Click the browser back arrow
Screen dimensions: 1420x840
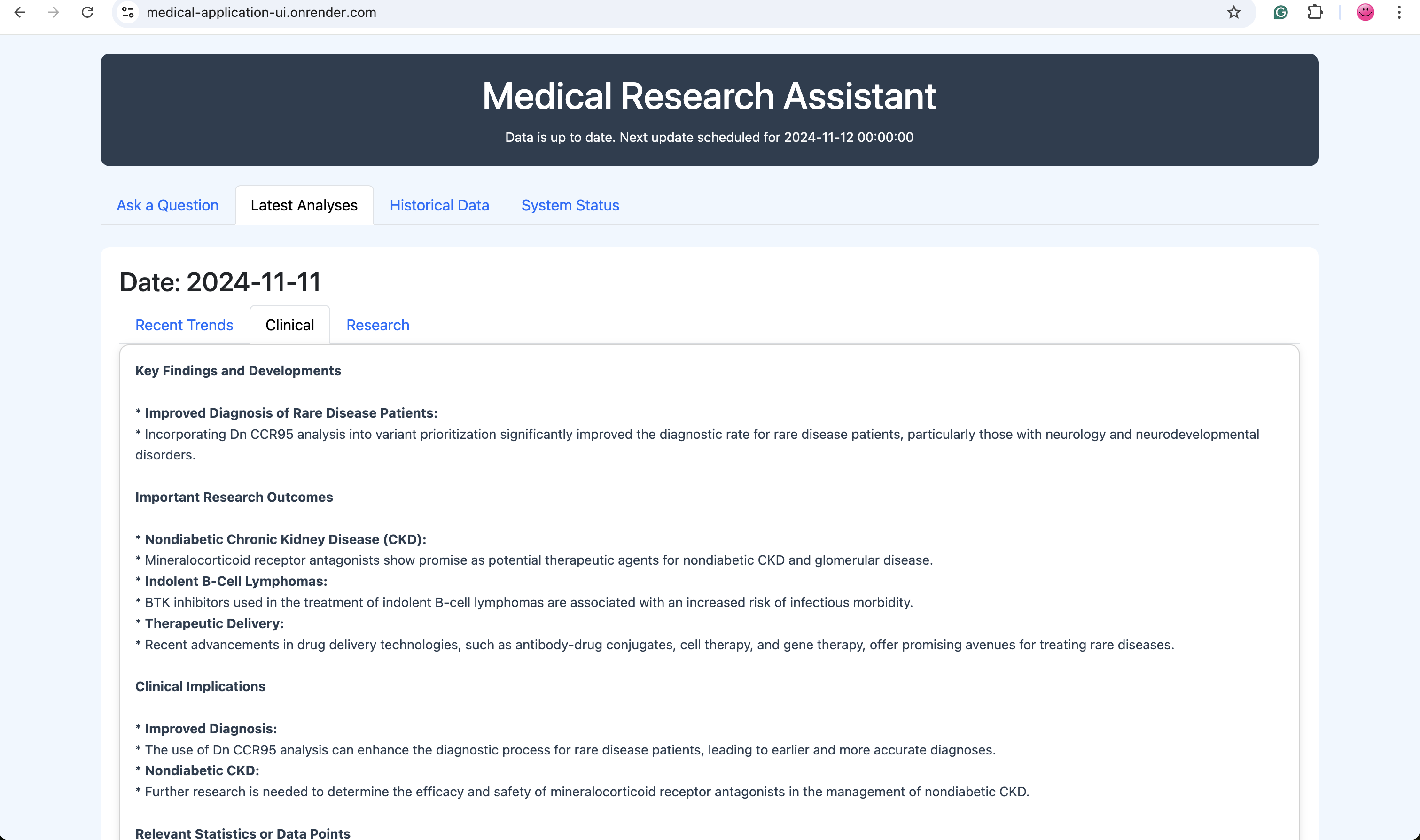[20, 13]
